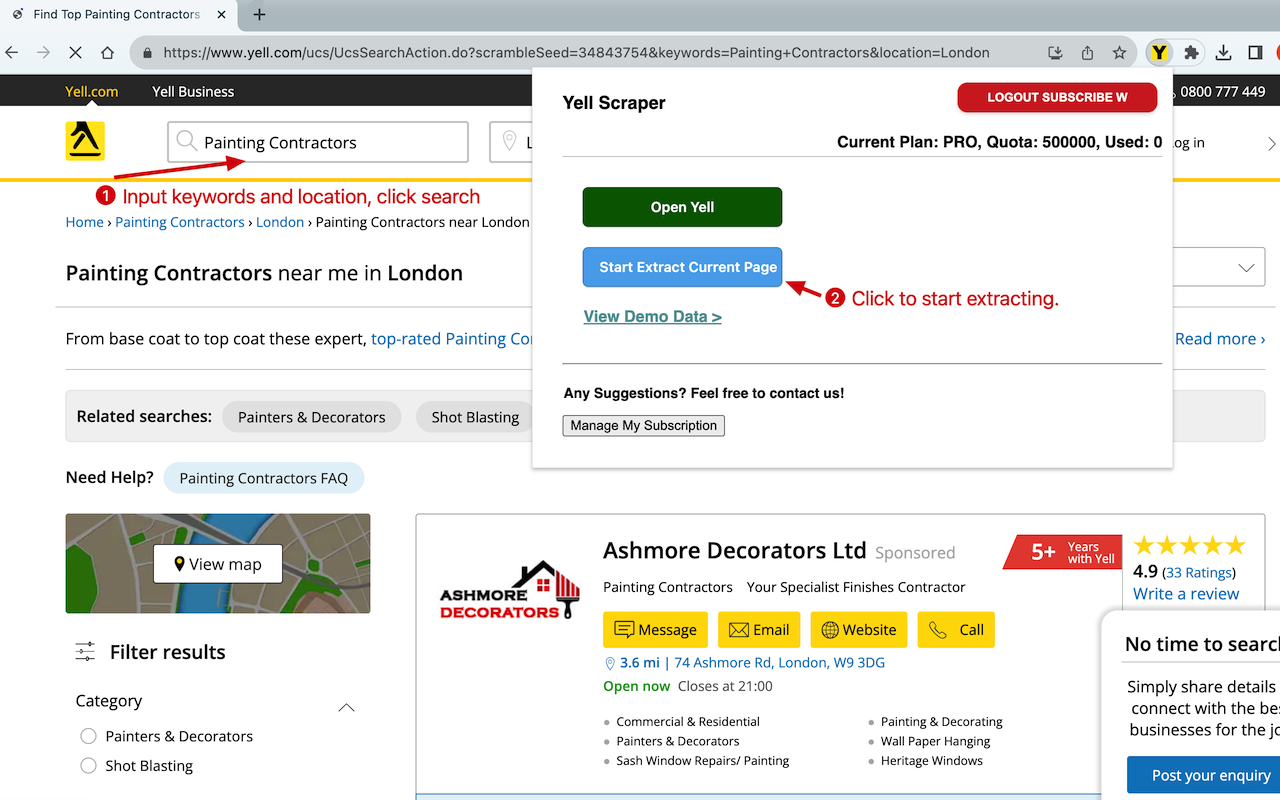The width and height of the screenshot is (1280, 800).
Task: Click the Read more link
Action: (x=1220, y=339)
